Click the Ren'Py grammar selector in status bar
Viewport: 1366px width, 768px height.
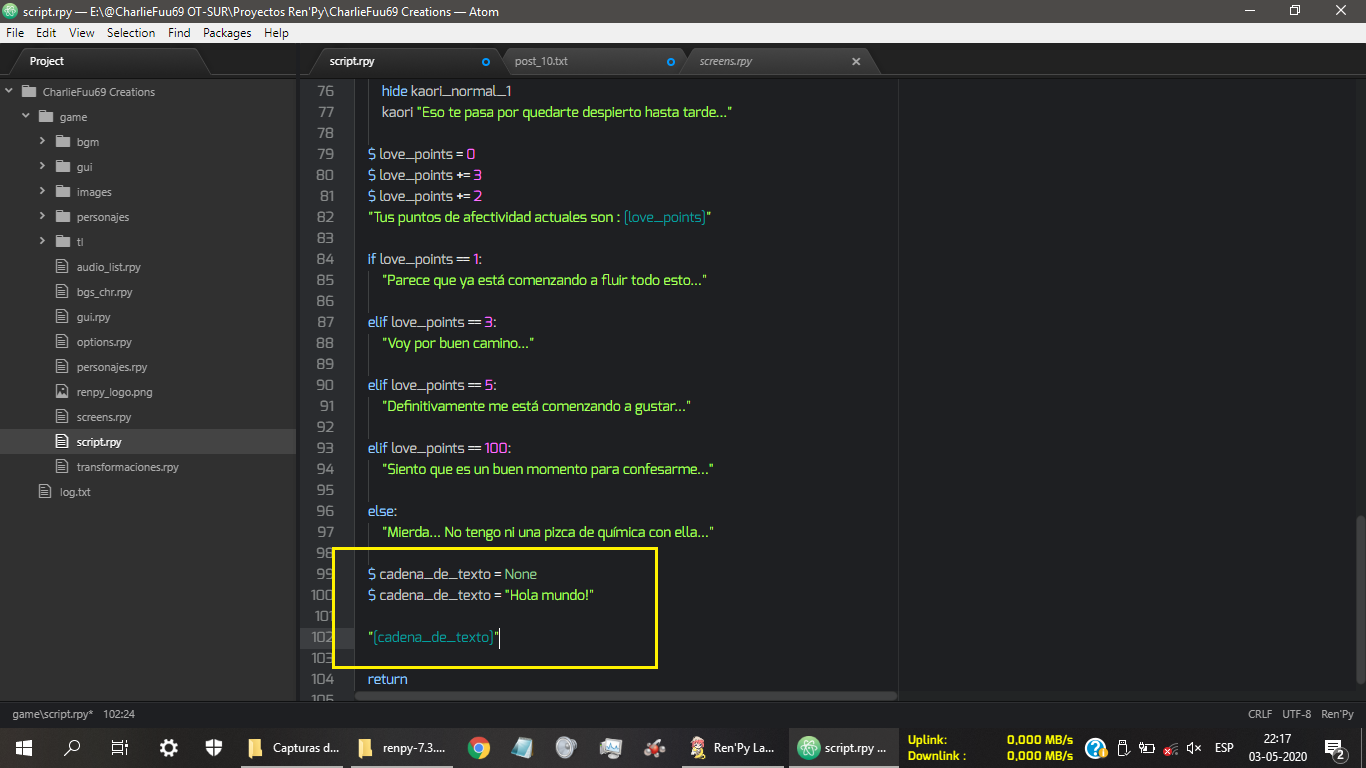1337,714
